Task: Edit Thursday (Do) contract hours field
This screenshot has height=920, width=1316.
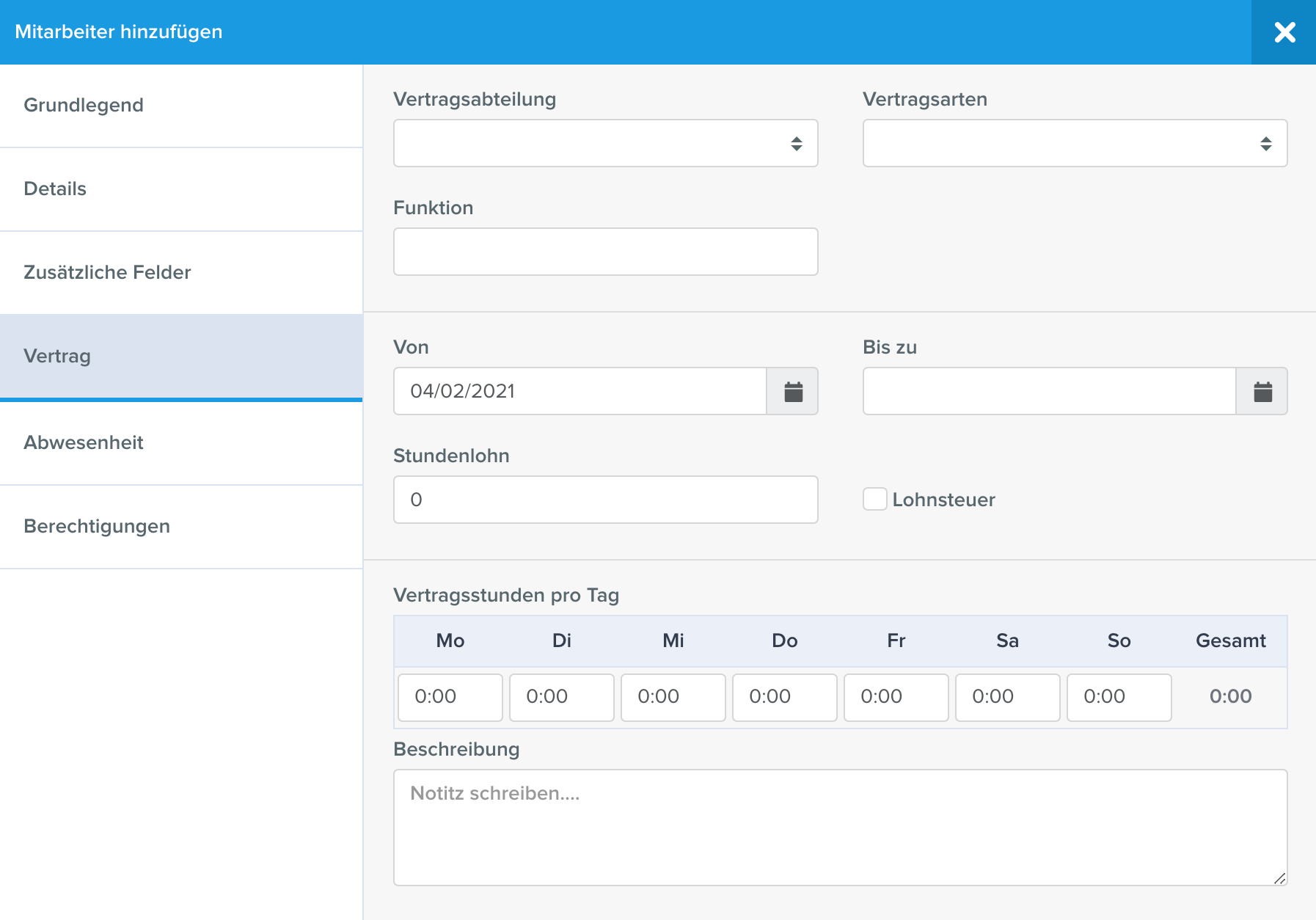Action: (785, 697)
